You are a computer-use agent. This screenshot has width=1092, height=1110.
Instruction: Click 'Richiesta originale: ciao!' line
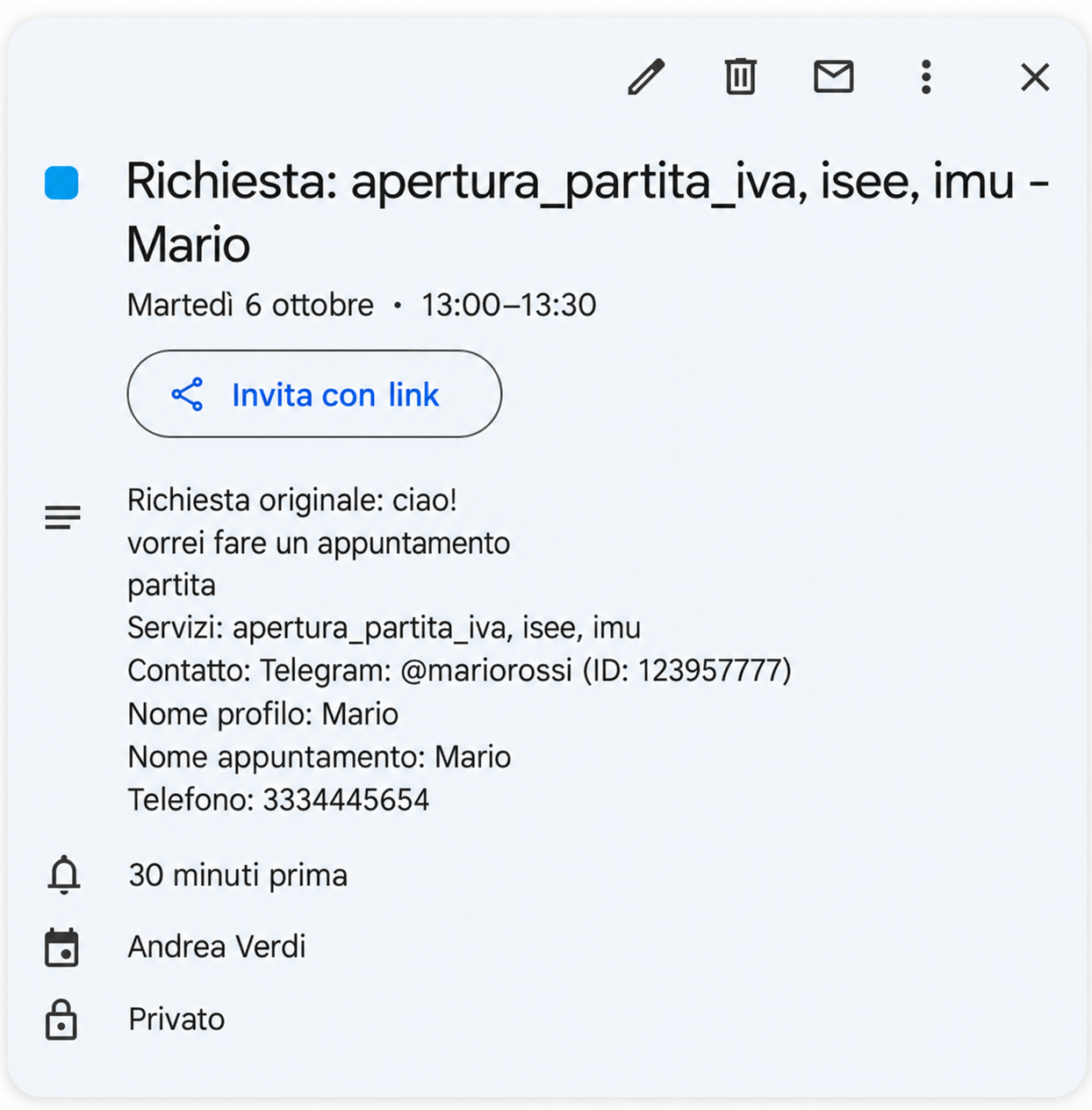point(292,501)
